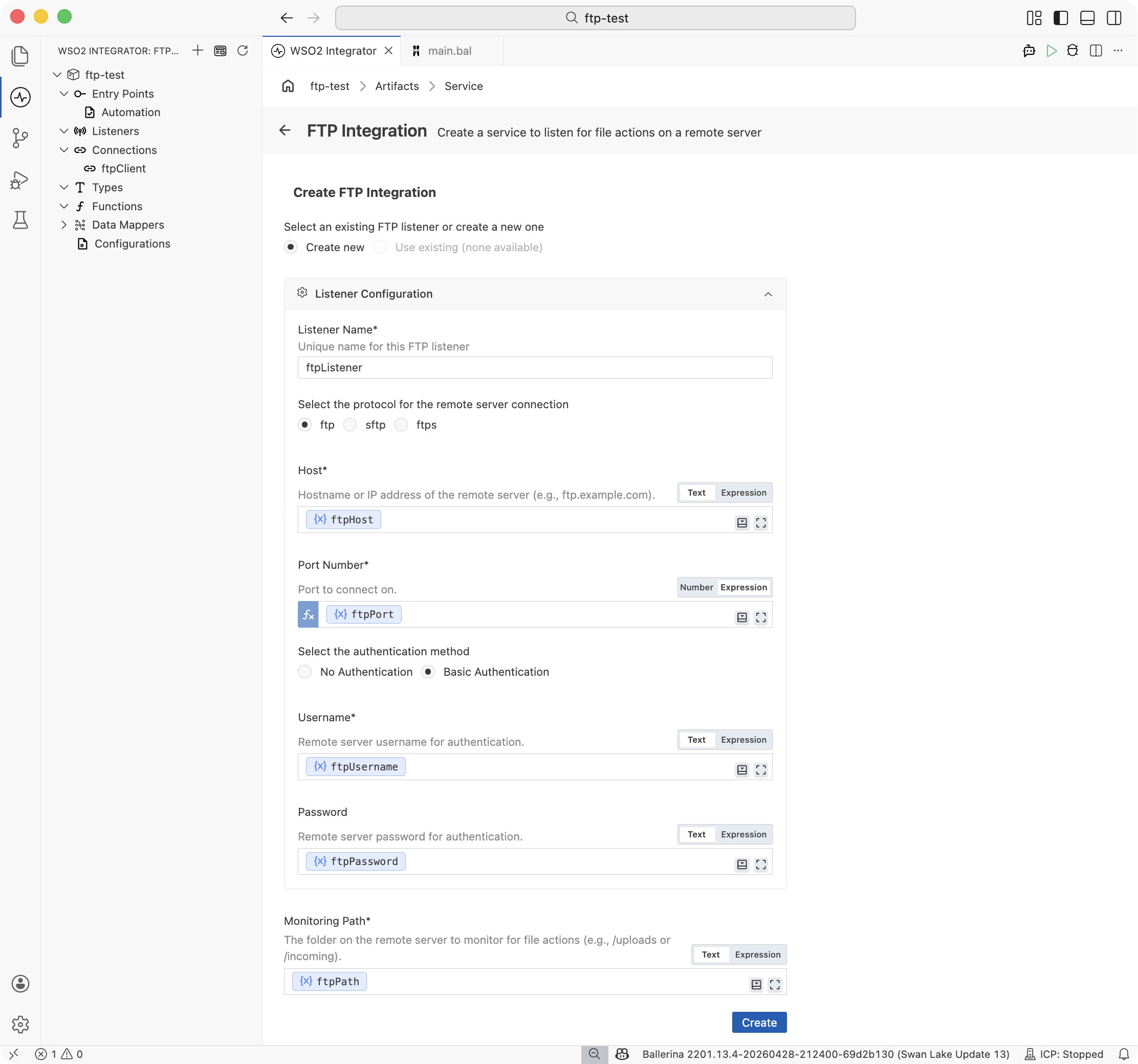
Task: Go to ftp-test in the breadcrumb
Action: [330, 86]
